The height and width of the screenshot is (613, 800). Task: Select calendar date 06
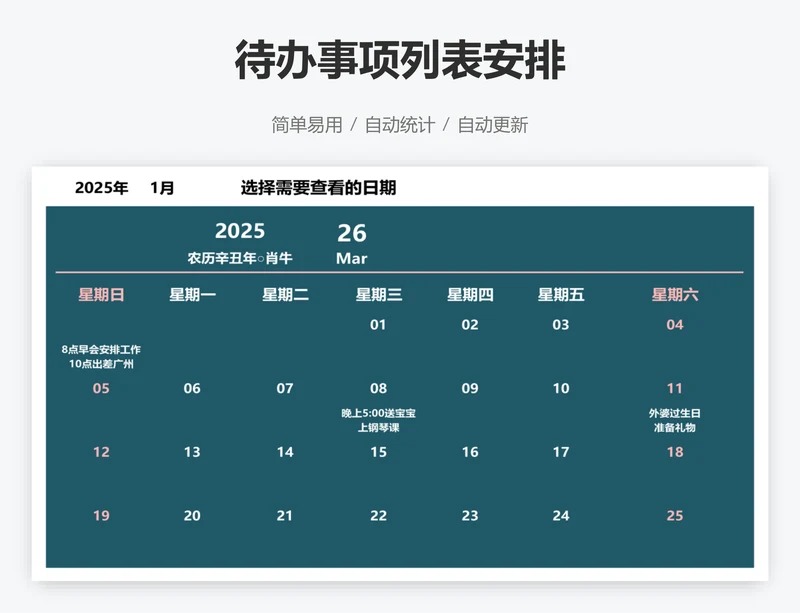(x=192, y=388)
